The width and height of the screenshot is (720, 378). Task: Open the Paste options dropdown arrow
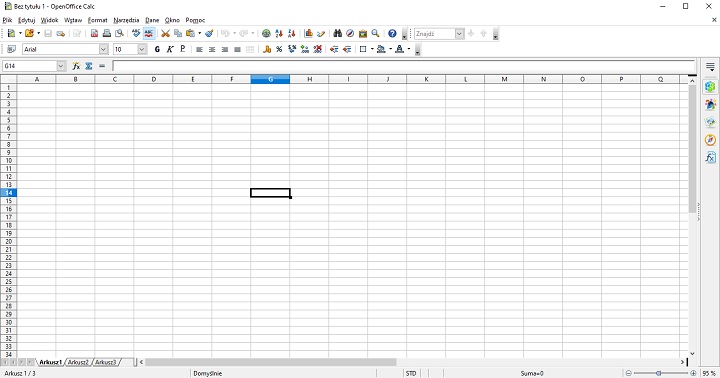199,34
